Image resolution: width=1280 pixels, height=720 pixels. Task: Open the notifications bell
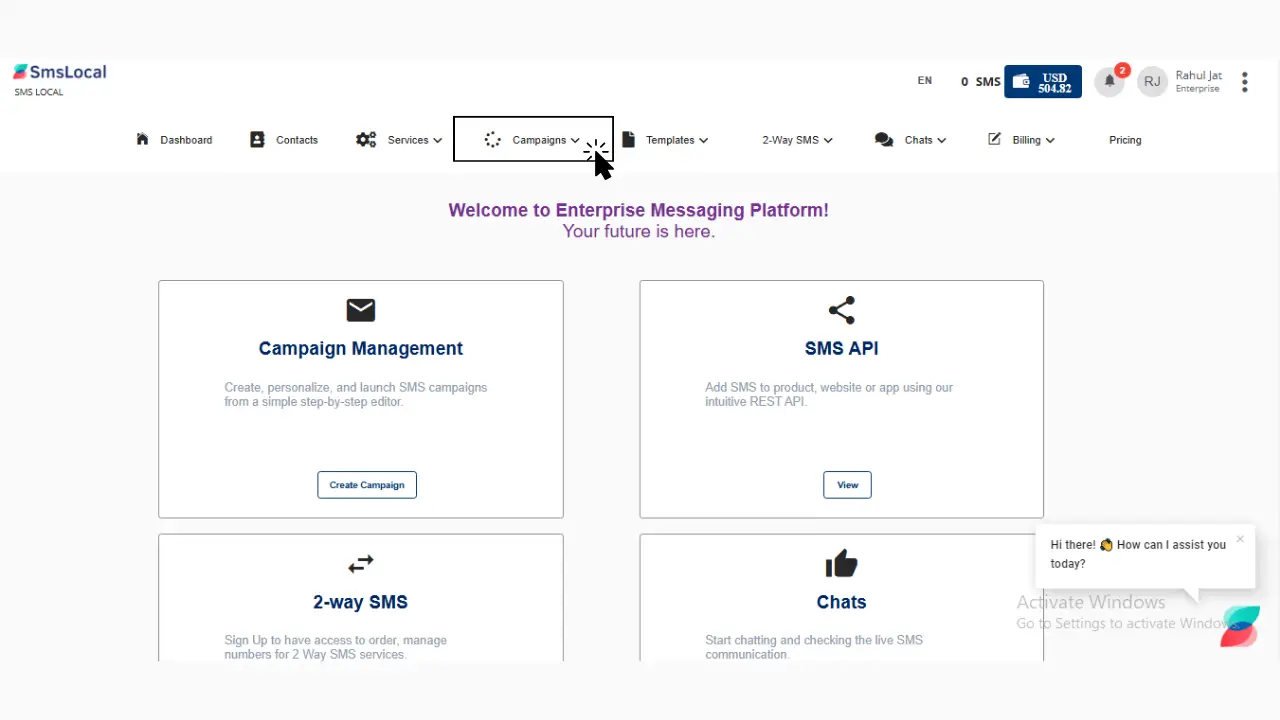click(x=1109, y=82)
